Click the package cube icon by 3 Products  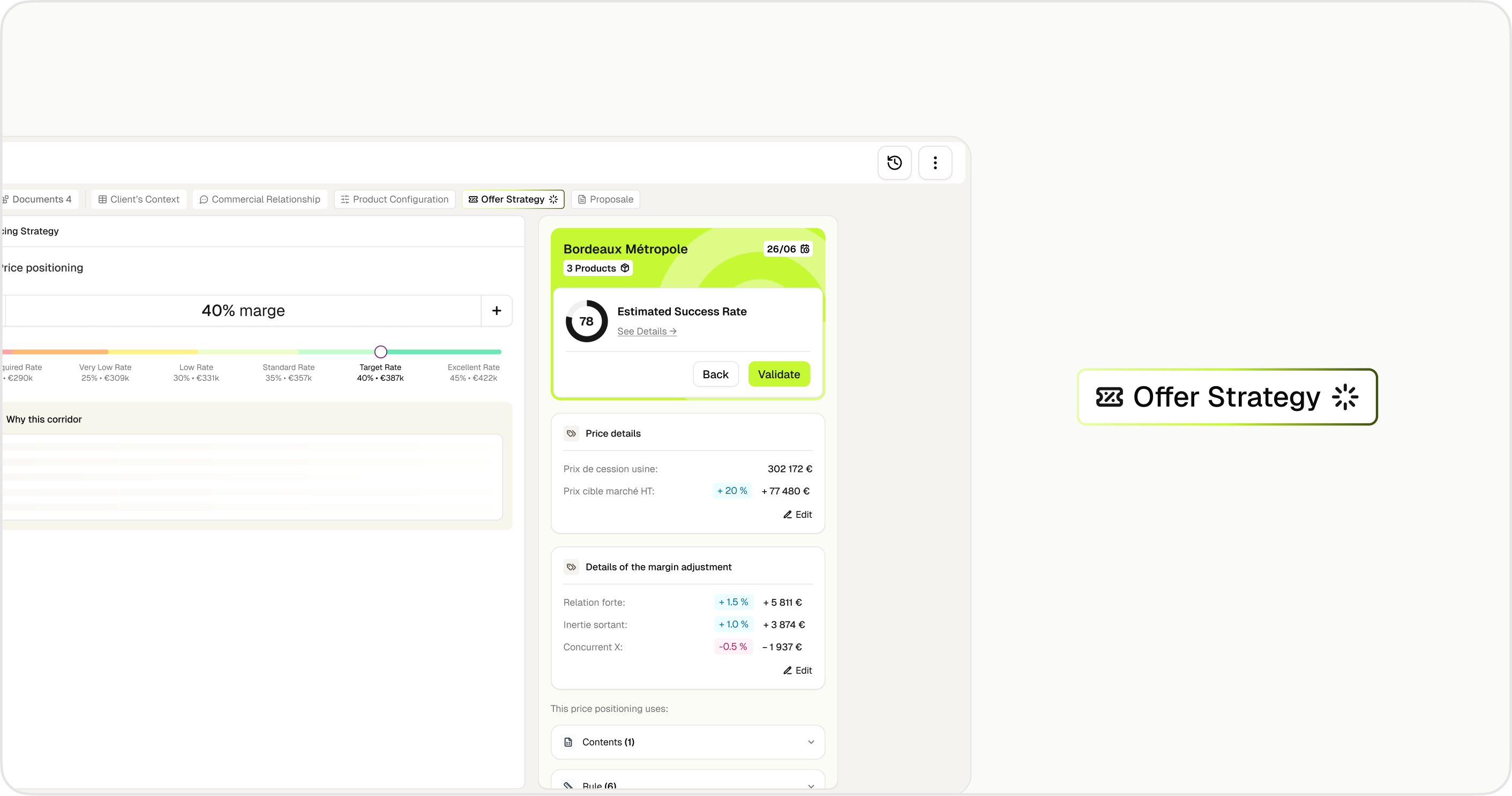(x=625, y=268)
